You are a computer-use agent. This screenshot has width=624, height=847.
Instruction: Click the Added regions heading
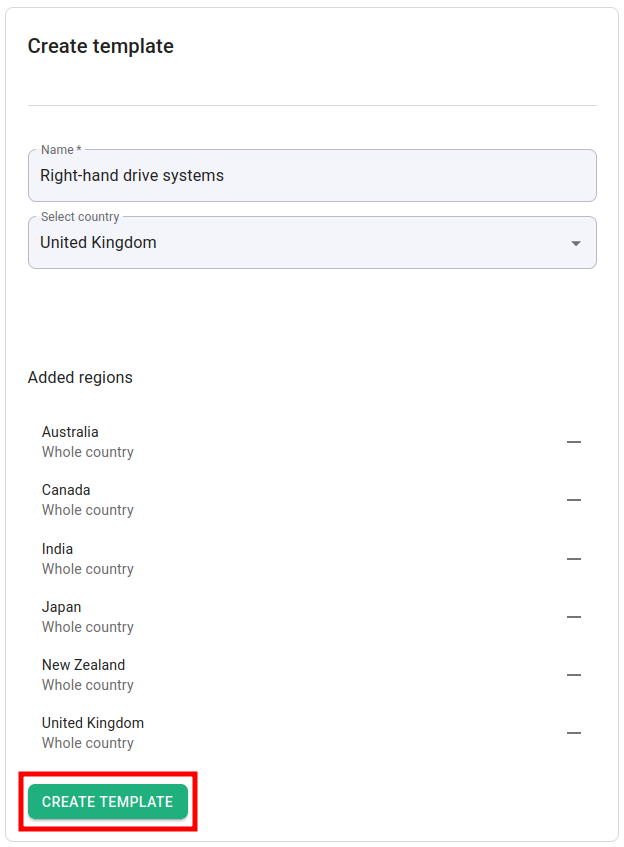pyautogui.click(x=80, y=377)
